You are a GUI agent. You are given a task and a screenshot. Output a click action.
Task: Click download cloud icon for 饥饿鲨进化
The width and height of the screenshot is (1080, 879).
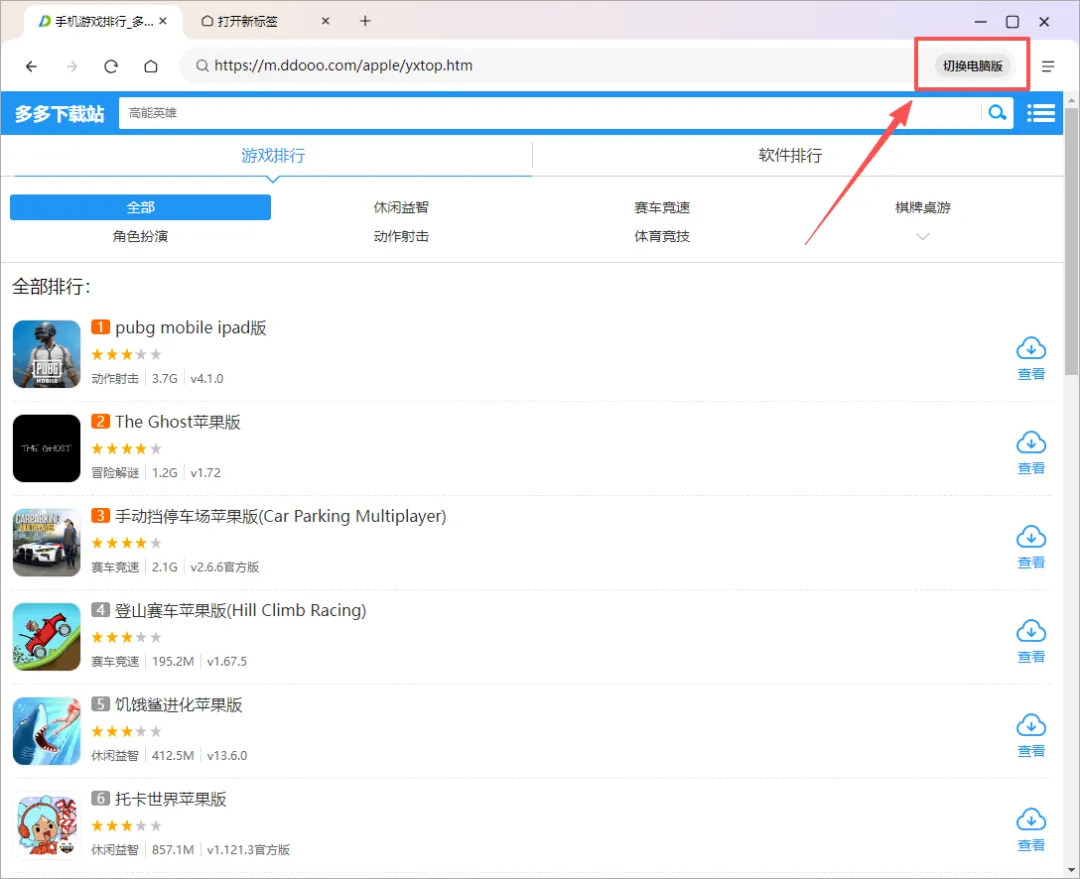point(1031,725)
